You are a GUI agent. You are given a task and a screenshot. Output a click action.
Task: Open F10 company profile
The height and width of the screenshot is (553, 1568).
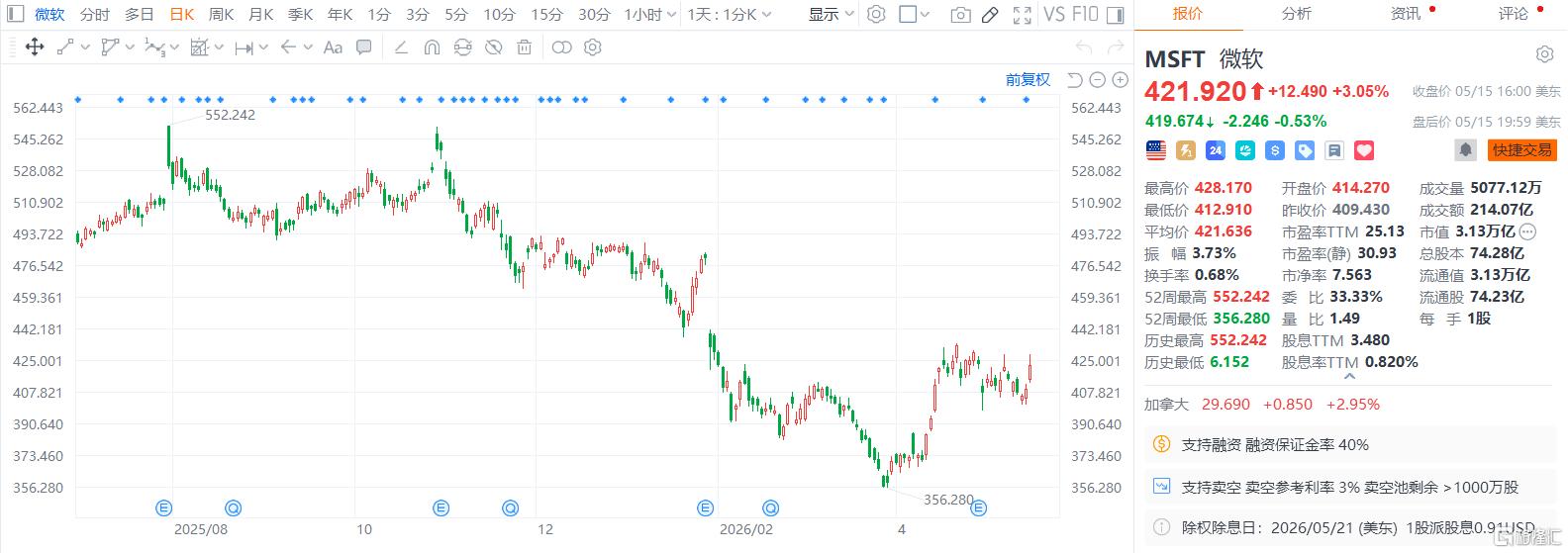coord(1086,14)
